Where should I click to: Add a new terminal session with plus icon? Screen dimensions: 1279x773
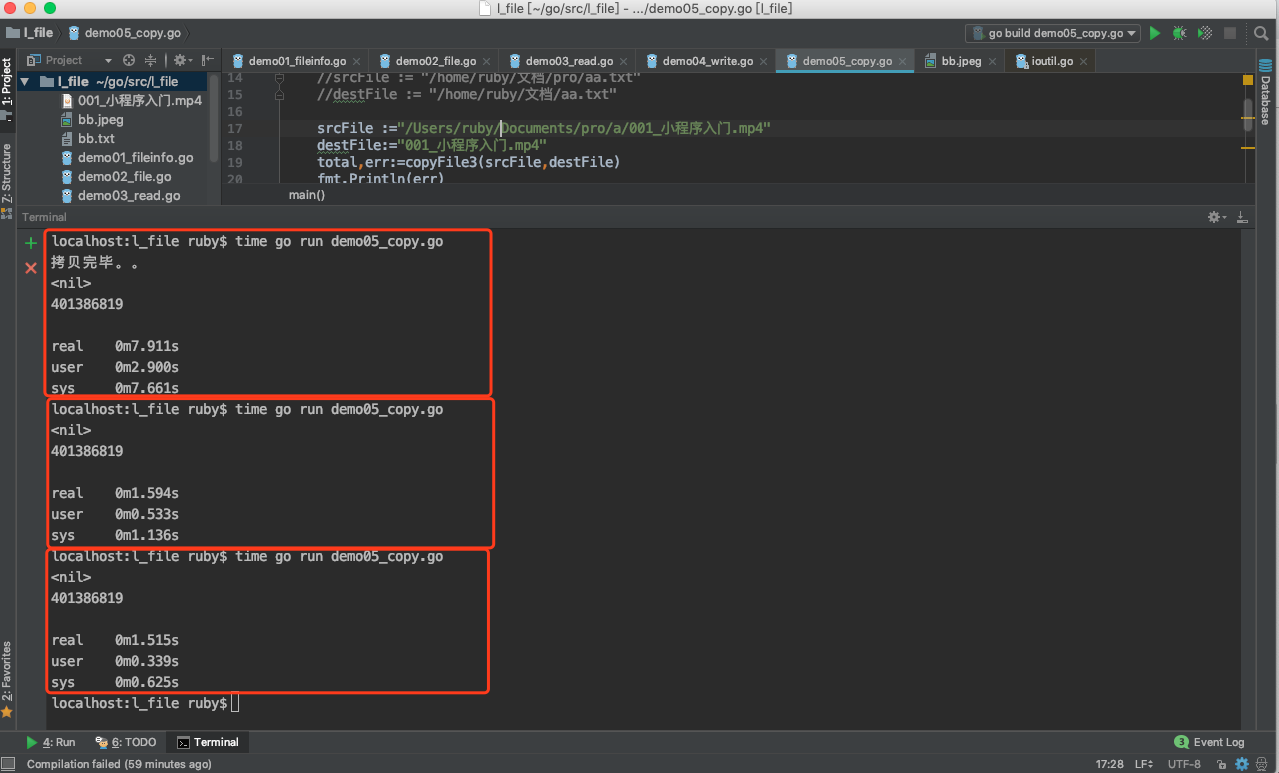click(31, 243)
